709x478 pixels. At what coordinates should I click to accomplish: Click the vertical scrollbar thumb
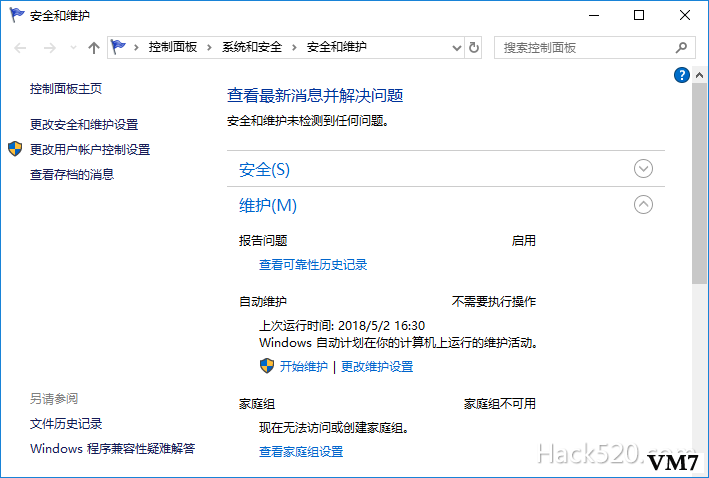pos(700,184)
